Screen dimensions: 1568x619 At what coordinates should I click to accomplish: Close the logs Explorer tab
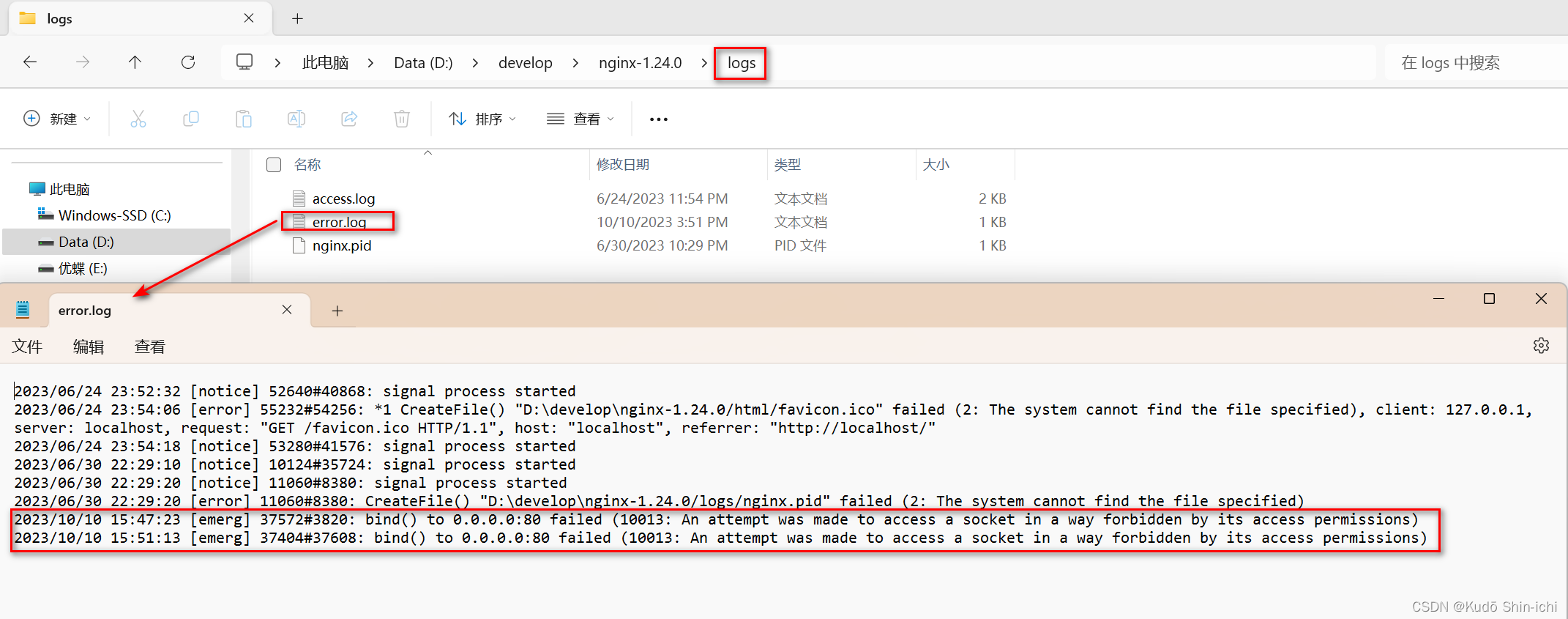click(x=249, y=18)
